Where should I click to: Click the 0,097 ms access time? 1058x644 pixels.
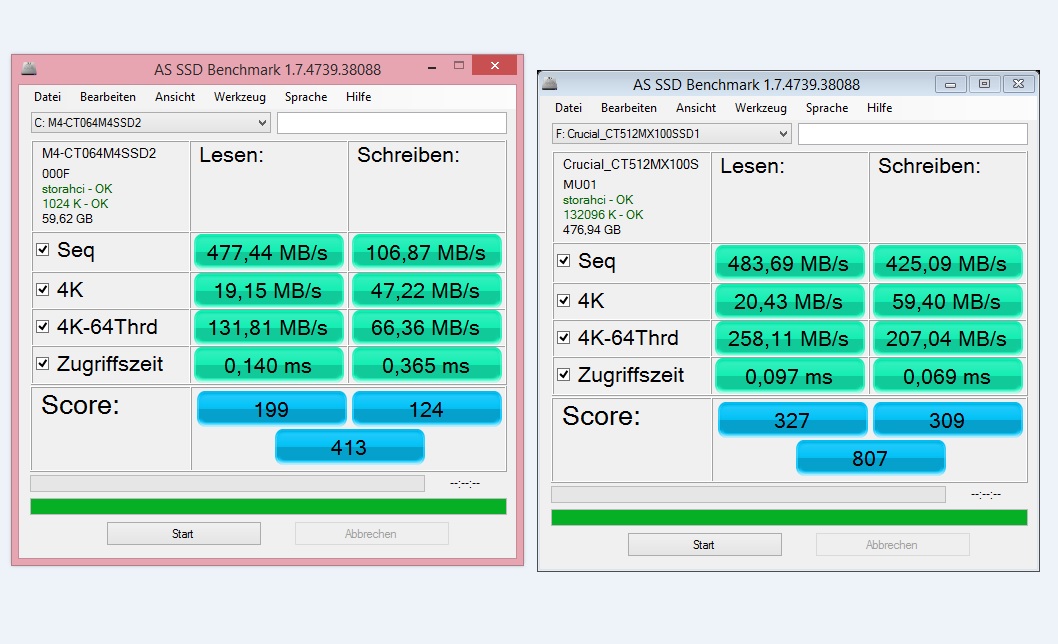coord(789,375)
